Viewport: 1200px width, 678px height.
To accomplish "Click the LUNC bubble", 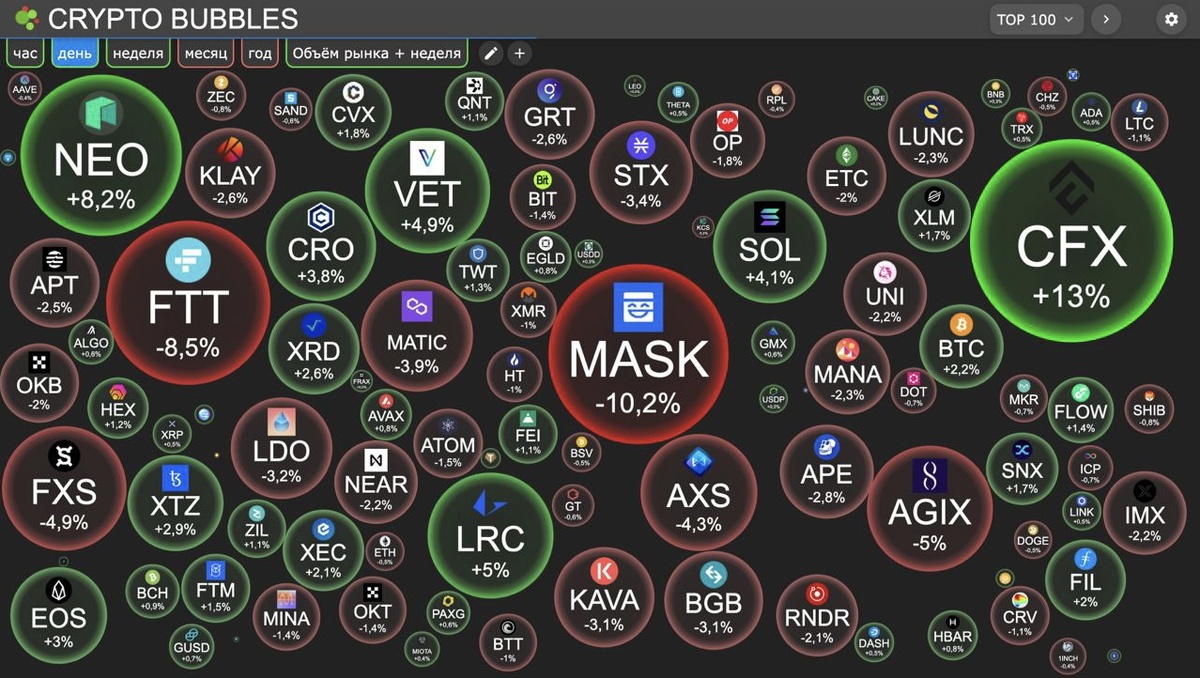I will point(931,134).
